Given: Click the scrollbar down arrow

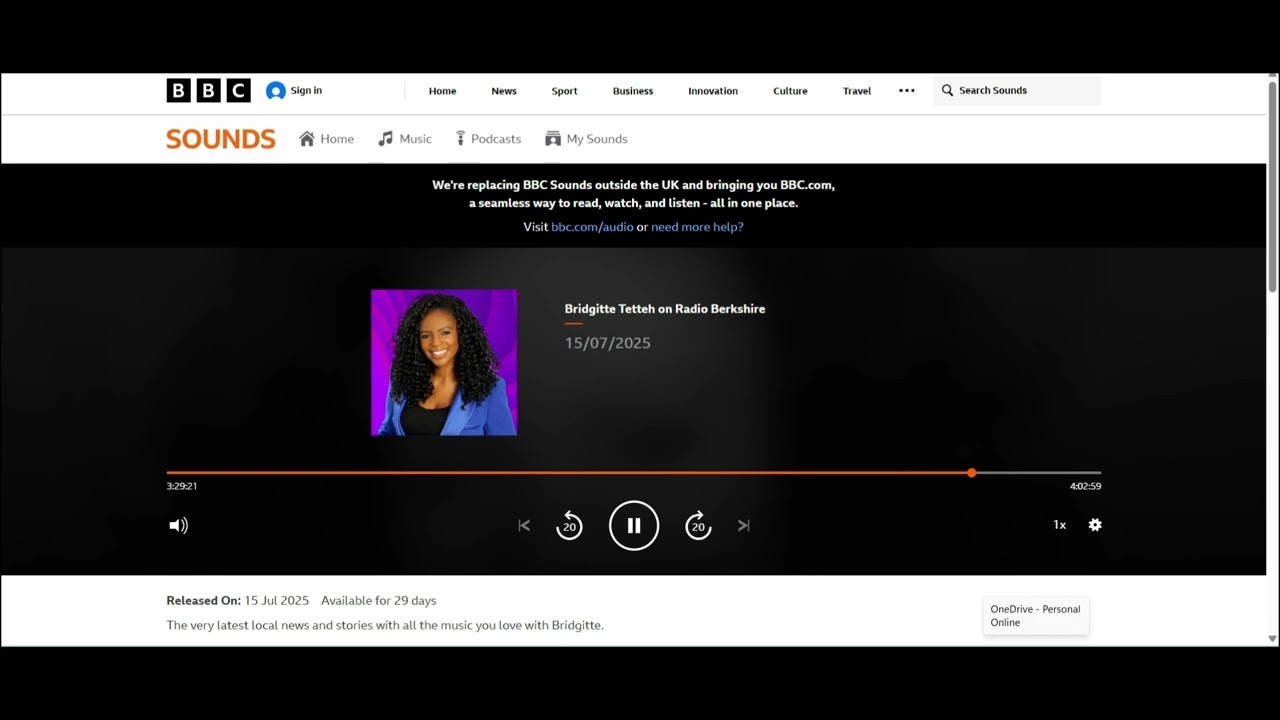Looking at the screenshot, I should (1273, 639).
